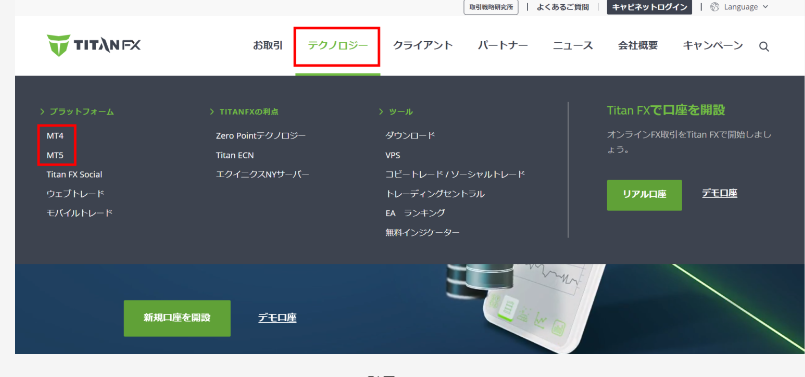Expand the Language dropdown arrow
The image size is (805, 377).
pos(765,7)
